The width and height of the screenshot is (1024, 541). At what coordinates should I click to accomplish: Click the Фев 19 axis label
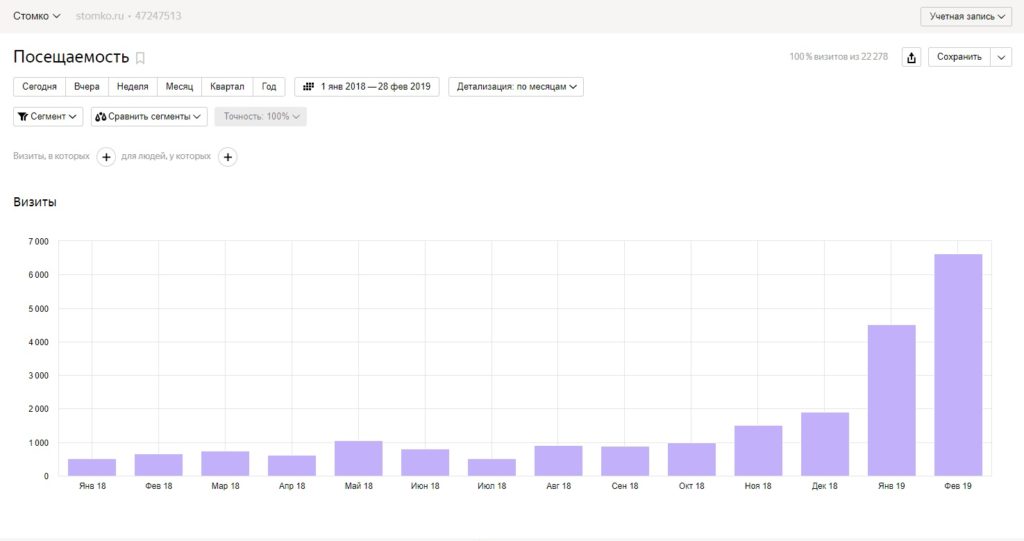pyautogui.click(x=958, y=486)
